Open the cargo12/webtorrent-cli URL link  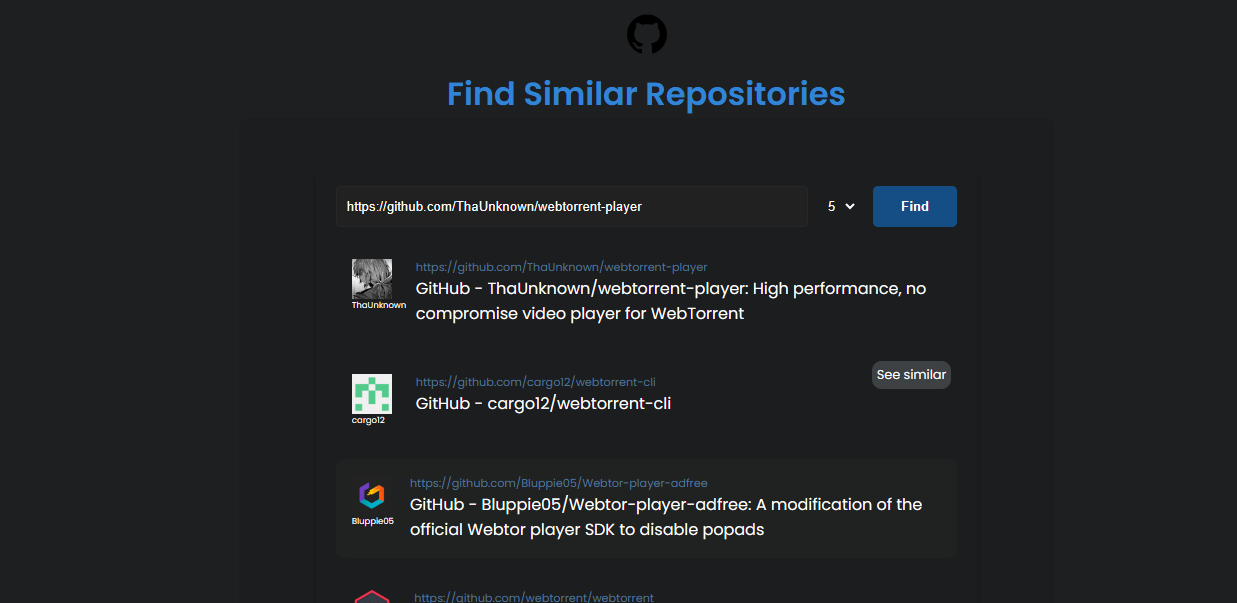pyautogui.click(x=535, y=382)
